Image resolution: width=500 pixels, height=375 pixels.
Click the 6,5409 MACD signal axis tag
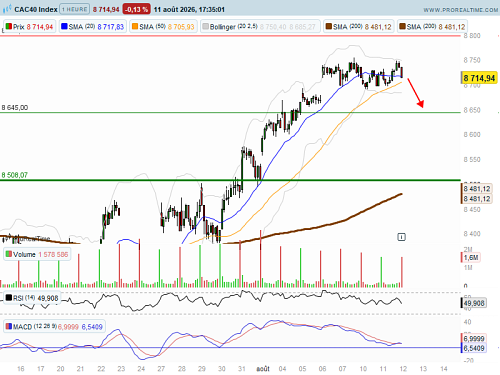[474, 348]
